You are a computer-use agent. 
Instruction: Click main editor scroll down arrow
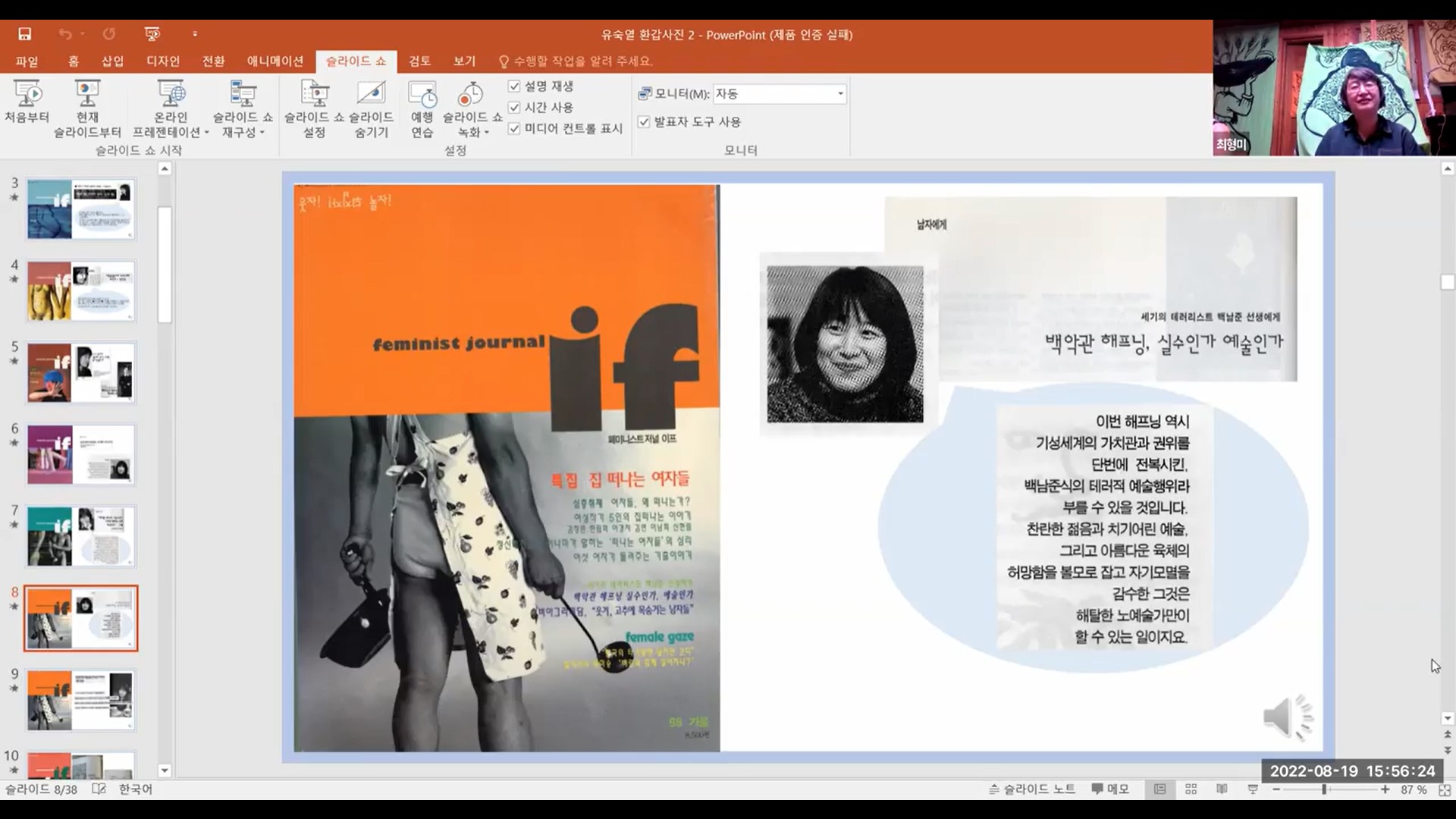1447,718
